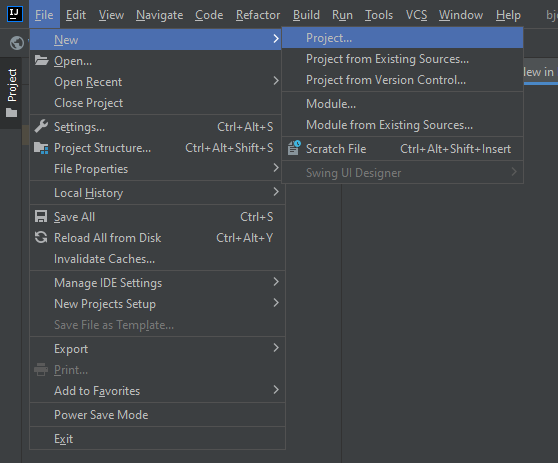Open the VCS menu in menu bar
Screen dimensions: 558x463
pyautogui.click(x=416, y=15)
